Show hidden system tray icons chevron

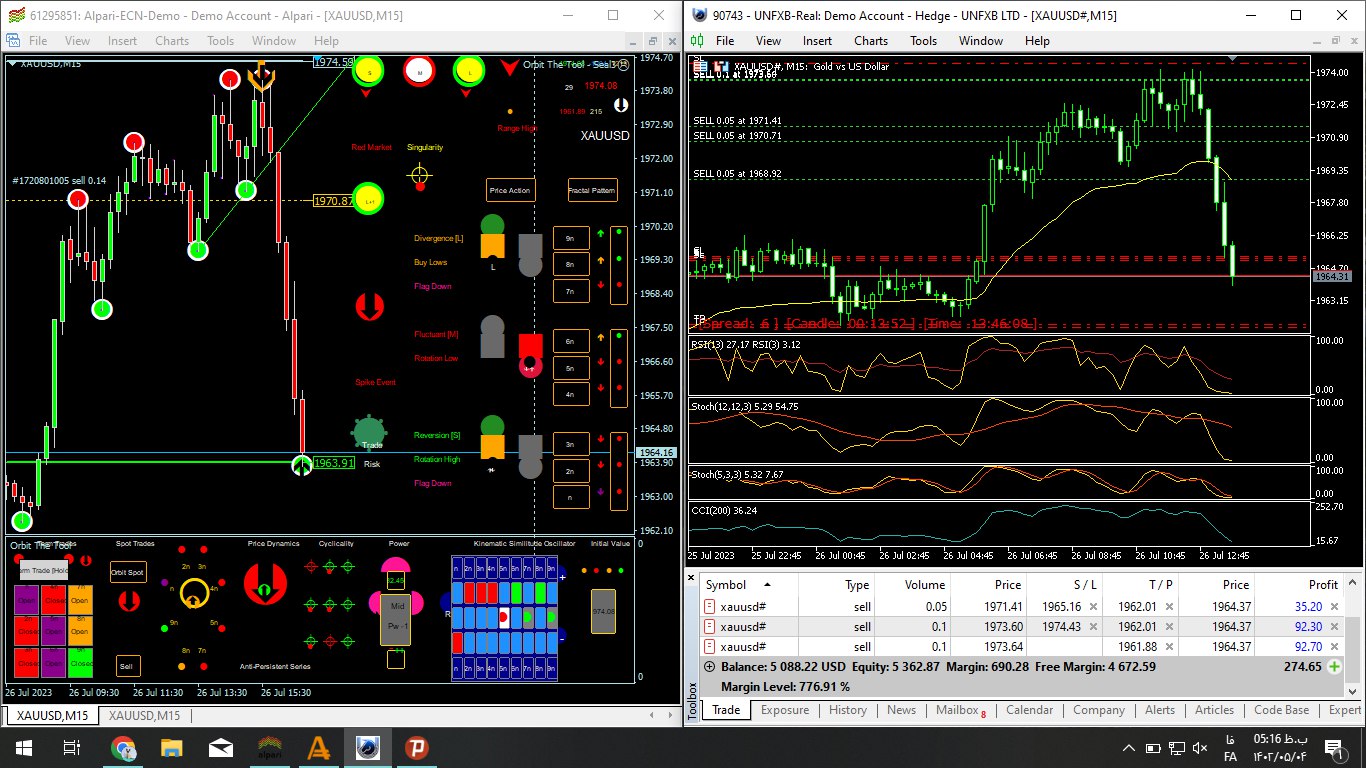(1128, 748)
